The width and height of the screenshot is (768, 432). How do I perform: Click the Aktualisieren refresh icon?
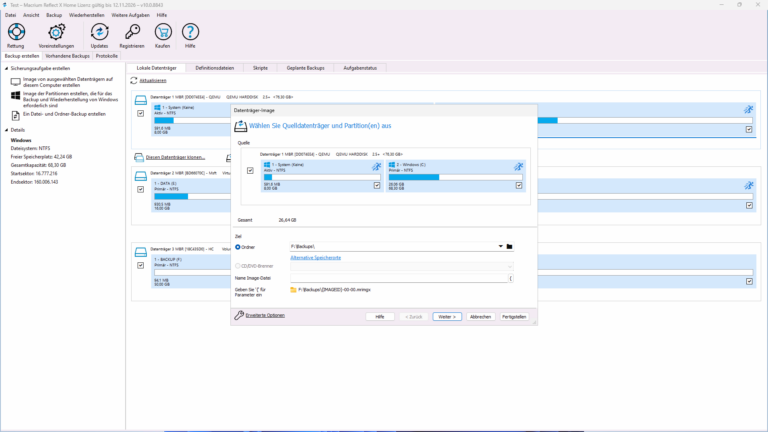click(134, 80)
